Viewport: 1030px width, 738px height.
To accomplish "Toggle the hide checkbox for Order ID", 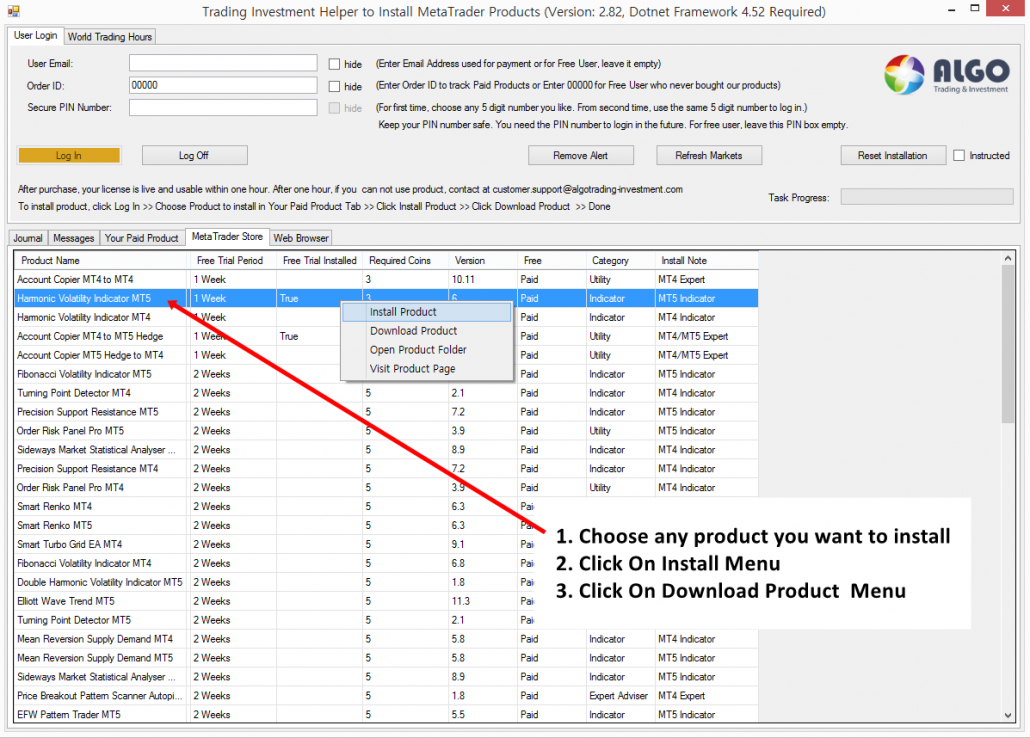I will click(334, 86).
